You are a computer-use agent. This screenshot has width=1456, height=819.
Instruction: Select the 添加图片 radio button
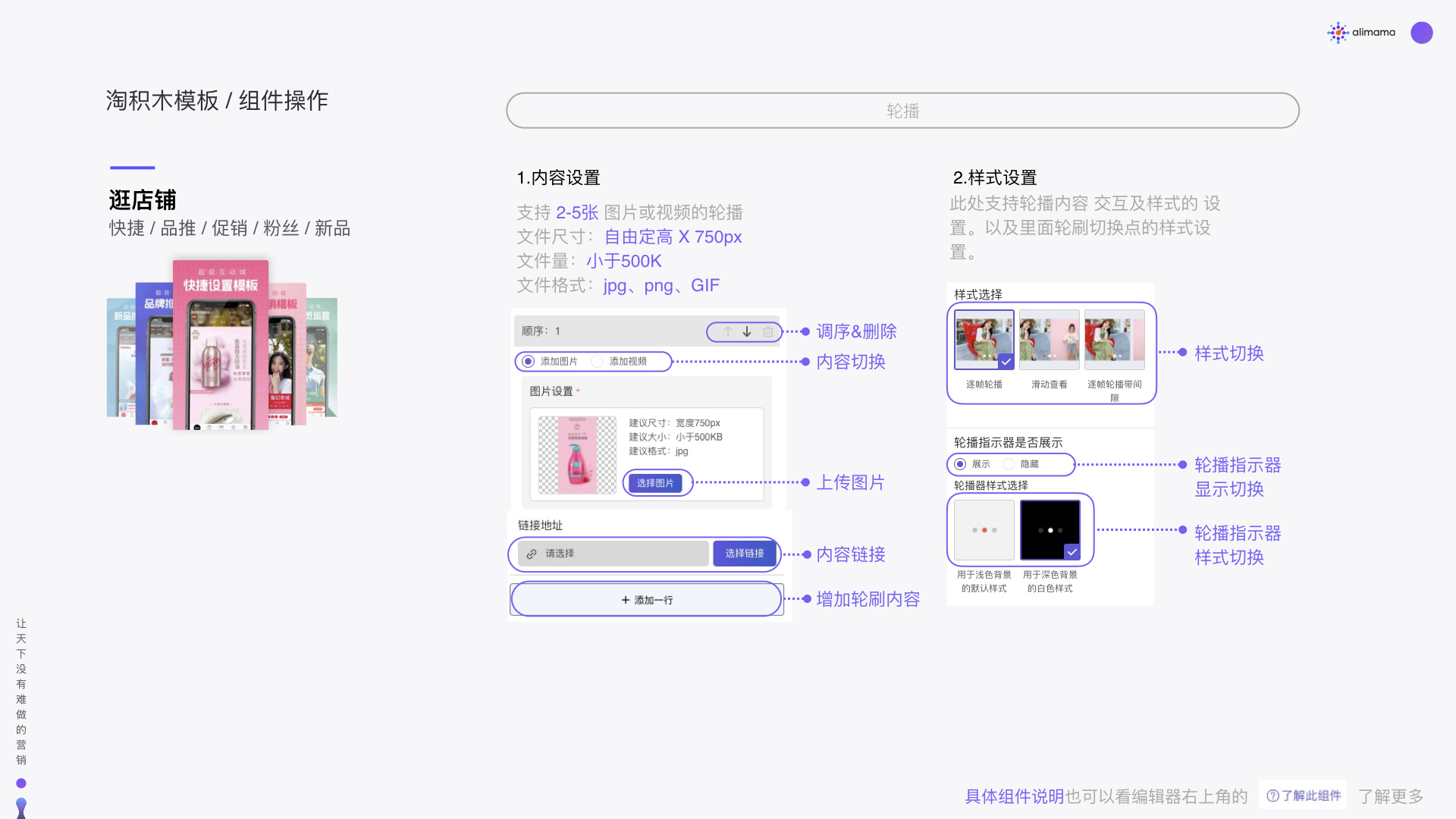[x=528, y=362]
